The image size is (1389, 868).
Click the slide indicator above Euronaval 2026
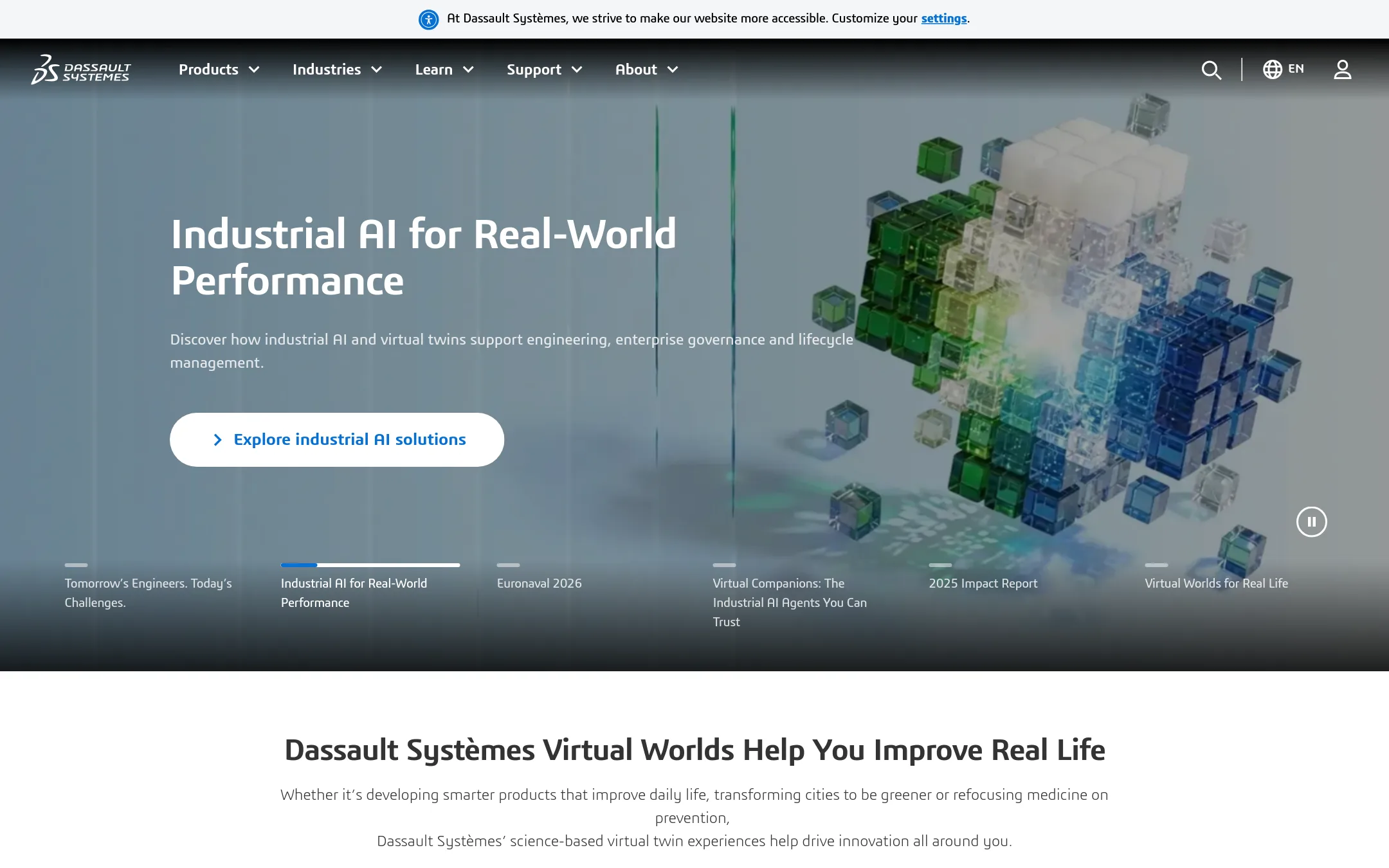pyautogui.click(x=508, y=565)
